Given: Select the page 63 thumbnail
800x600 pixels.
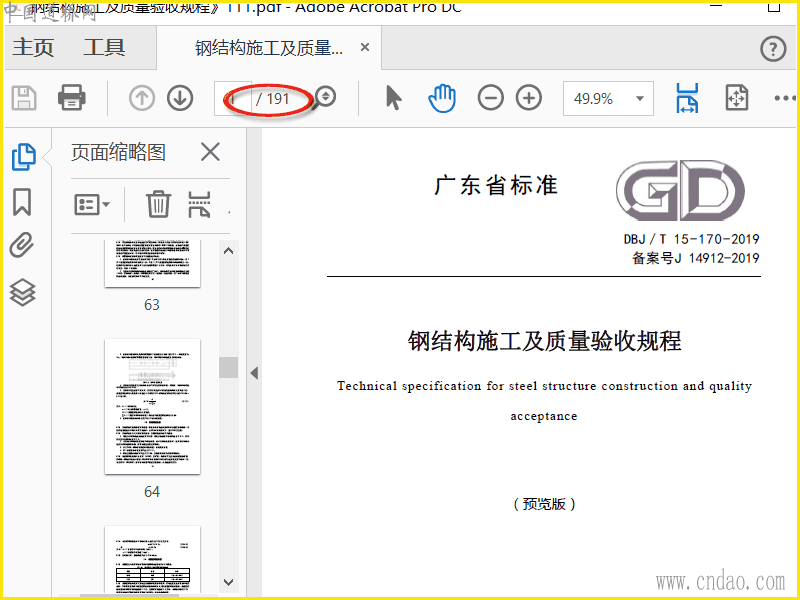Looking at the screenshot, I should point(153,263).
